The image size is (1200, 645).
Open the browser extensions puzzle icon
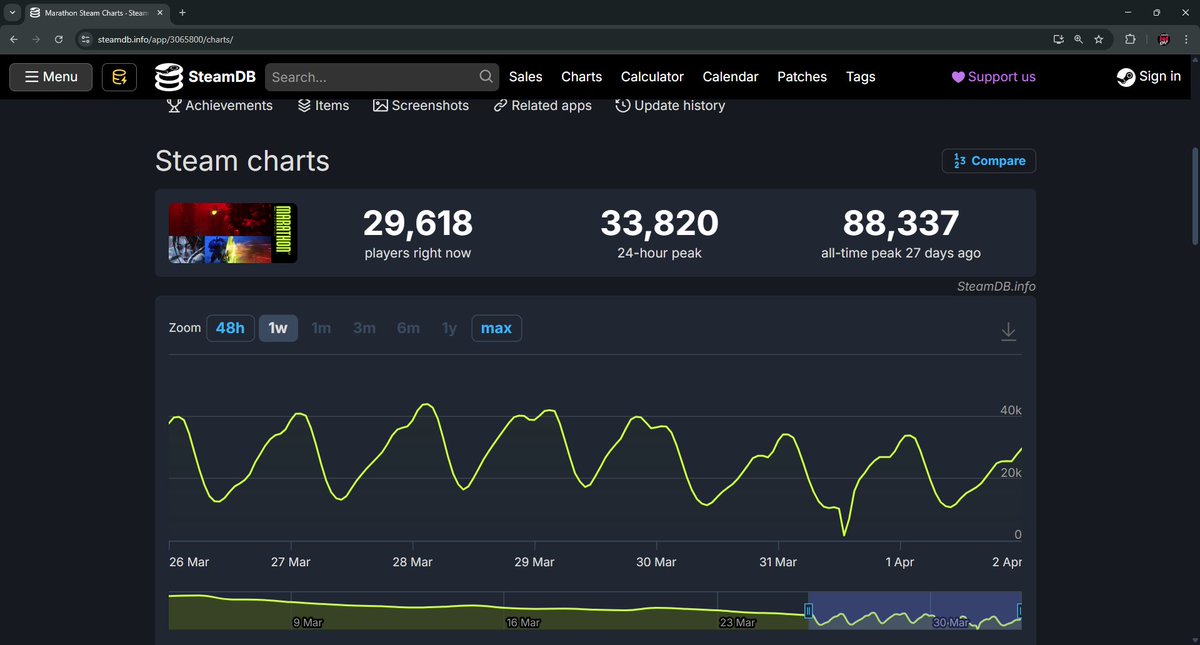[x=1130, y=39]
